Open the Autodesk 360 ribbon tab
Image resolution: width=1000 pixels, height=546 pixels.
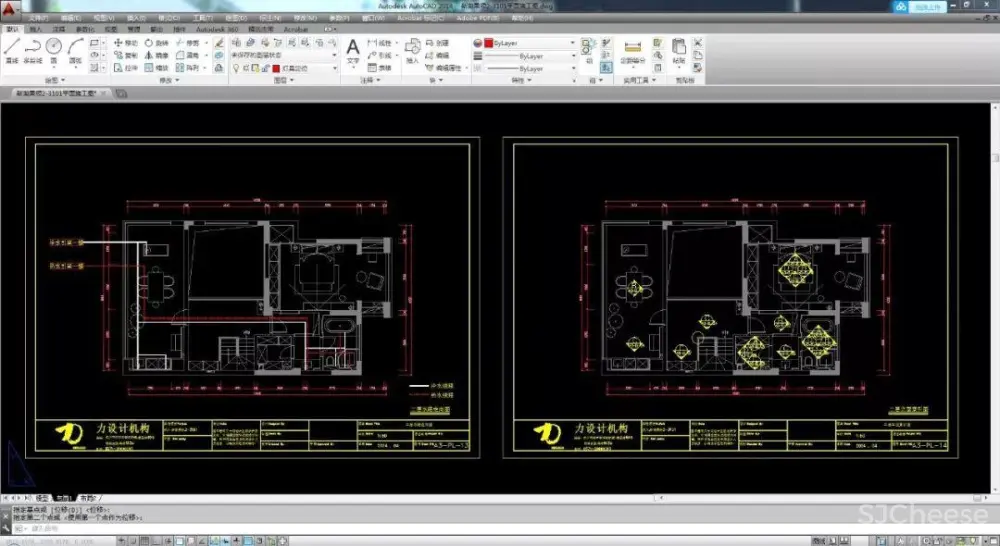tap(212, 30)
